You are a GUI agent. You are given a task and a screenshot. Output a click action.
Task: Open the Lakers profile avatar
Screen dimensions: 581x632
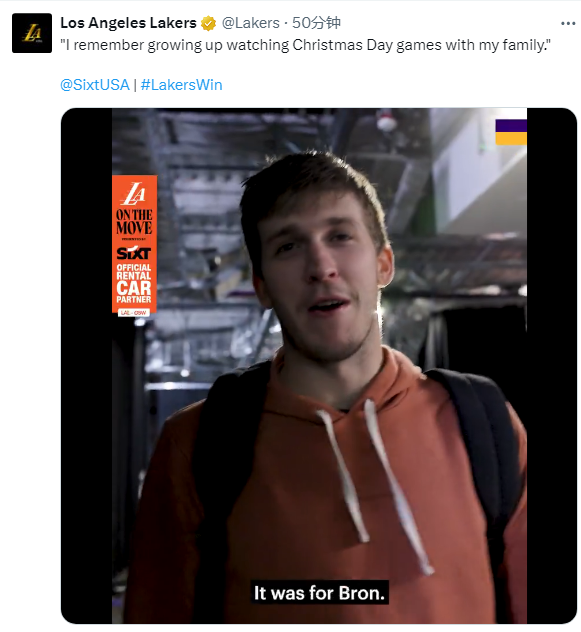pos(32,33)
